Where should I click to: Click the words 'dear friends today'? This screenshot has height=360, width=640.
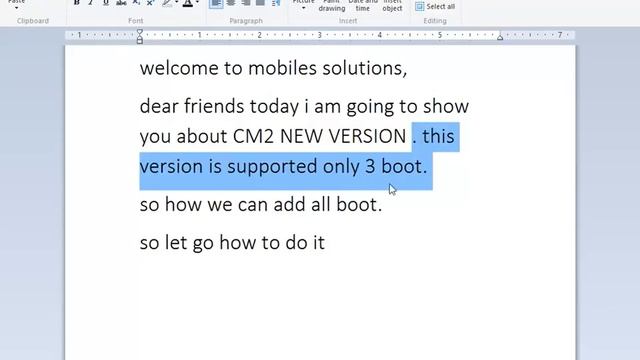pos(220,106)
